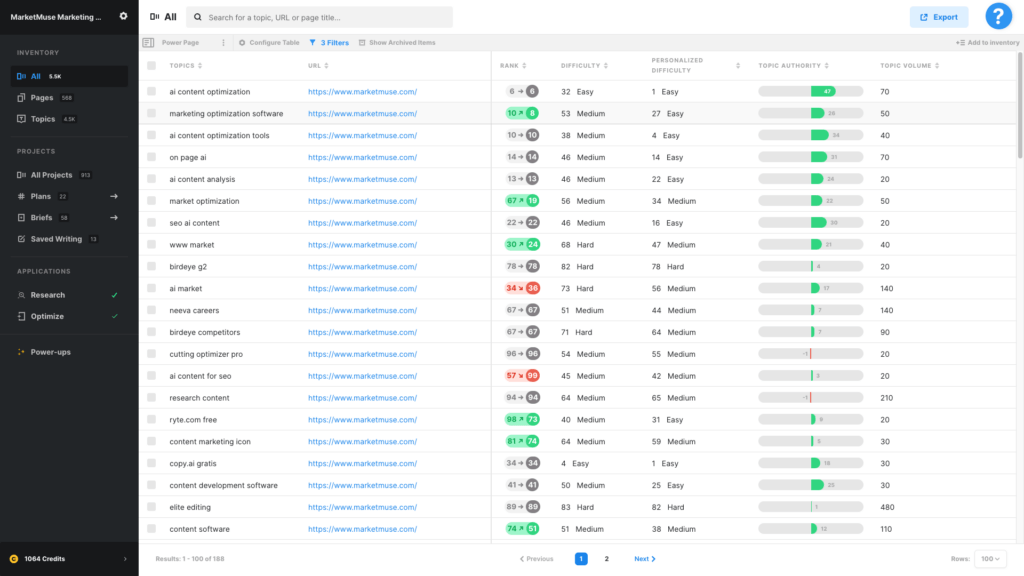Click the Saved Writing pencil icon
The width and height of the screenshot is (1024, 576).
(21, 239)
